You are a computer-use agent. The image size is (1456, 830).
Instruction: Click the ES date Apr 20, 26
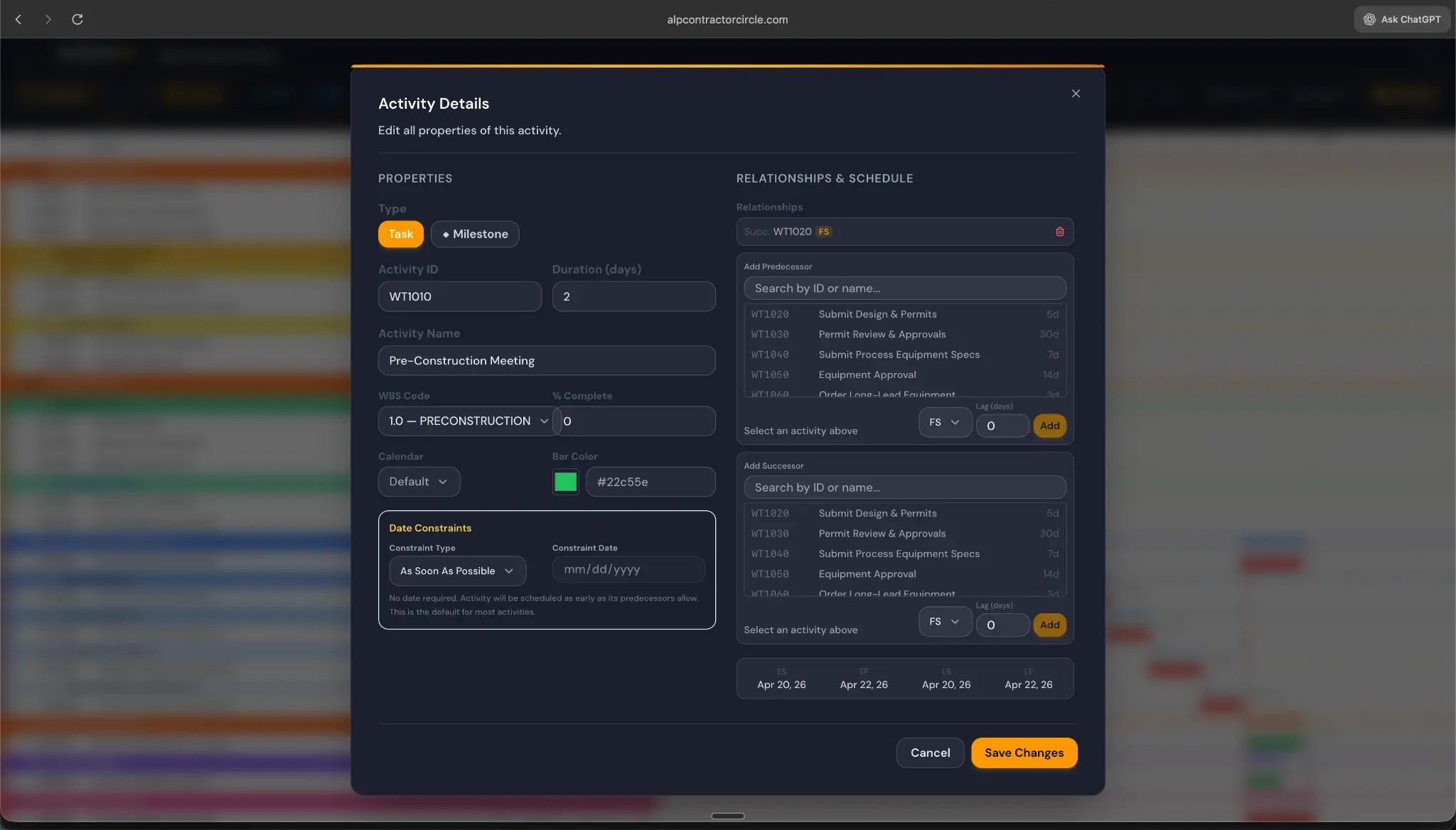(781, 684)
